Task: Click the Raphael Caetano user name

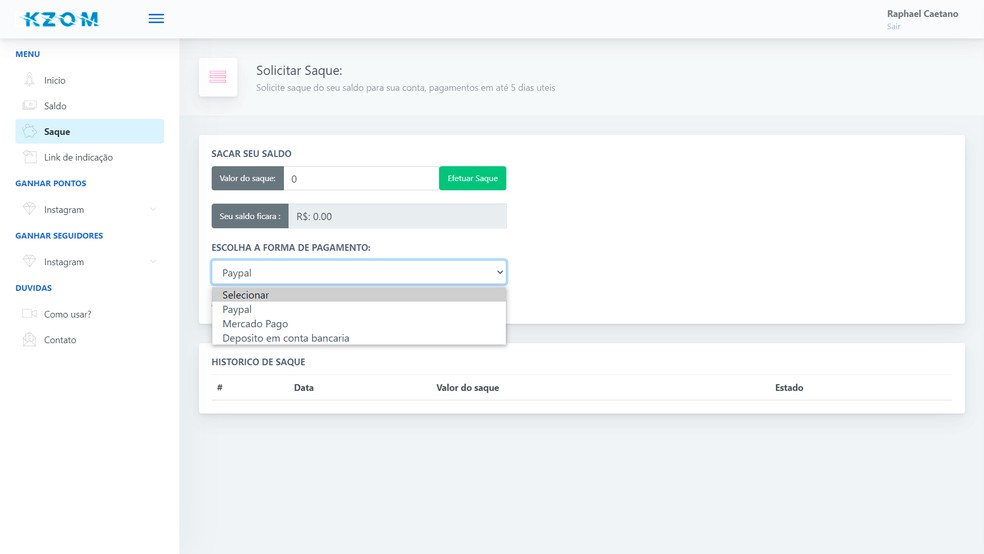Action: pos(922,14)
